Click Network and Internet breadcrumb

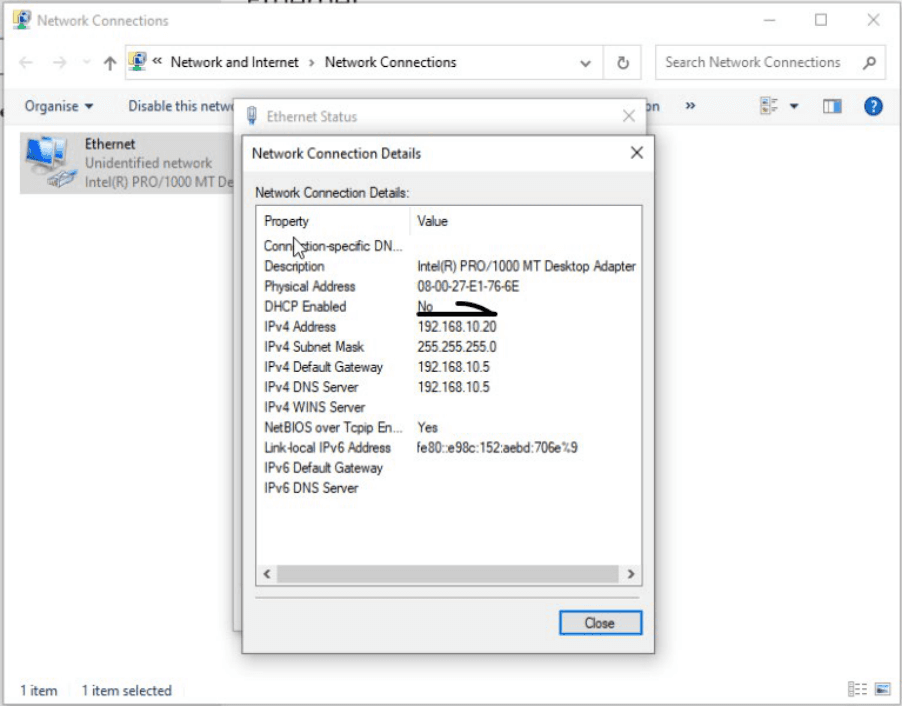tap(234, 62)
